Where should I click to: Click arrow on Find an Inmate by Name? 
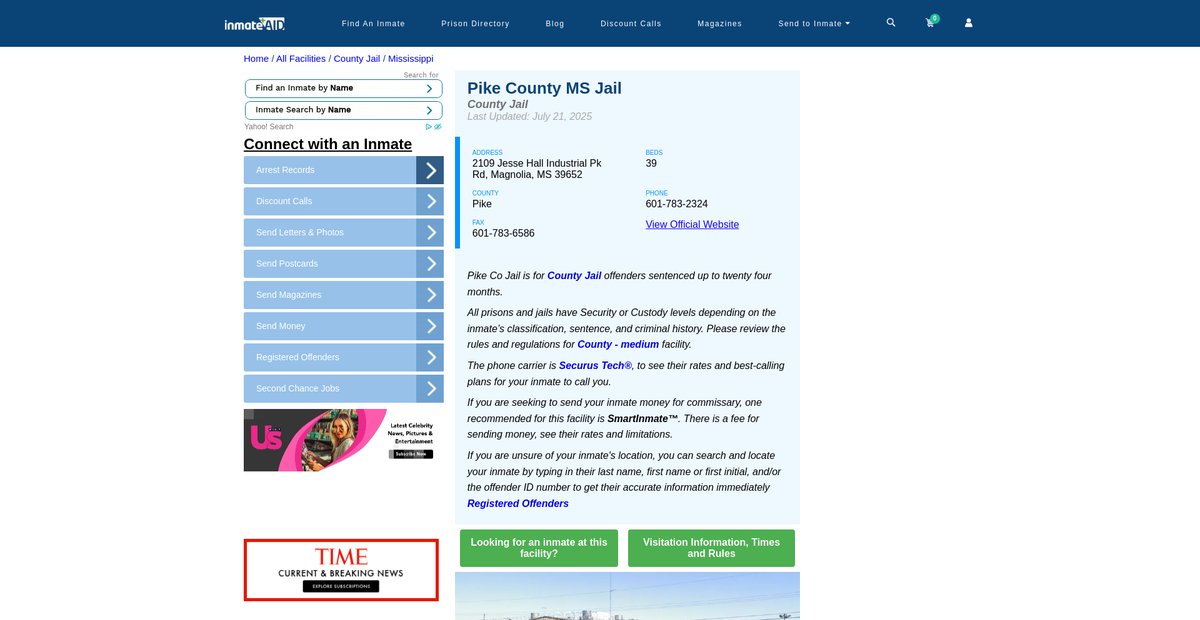pyautogui.click(x=429, y=88)
